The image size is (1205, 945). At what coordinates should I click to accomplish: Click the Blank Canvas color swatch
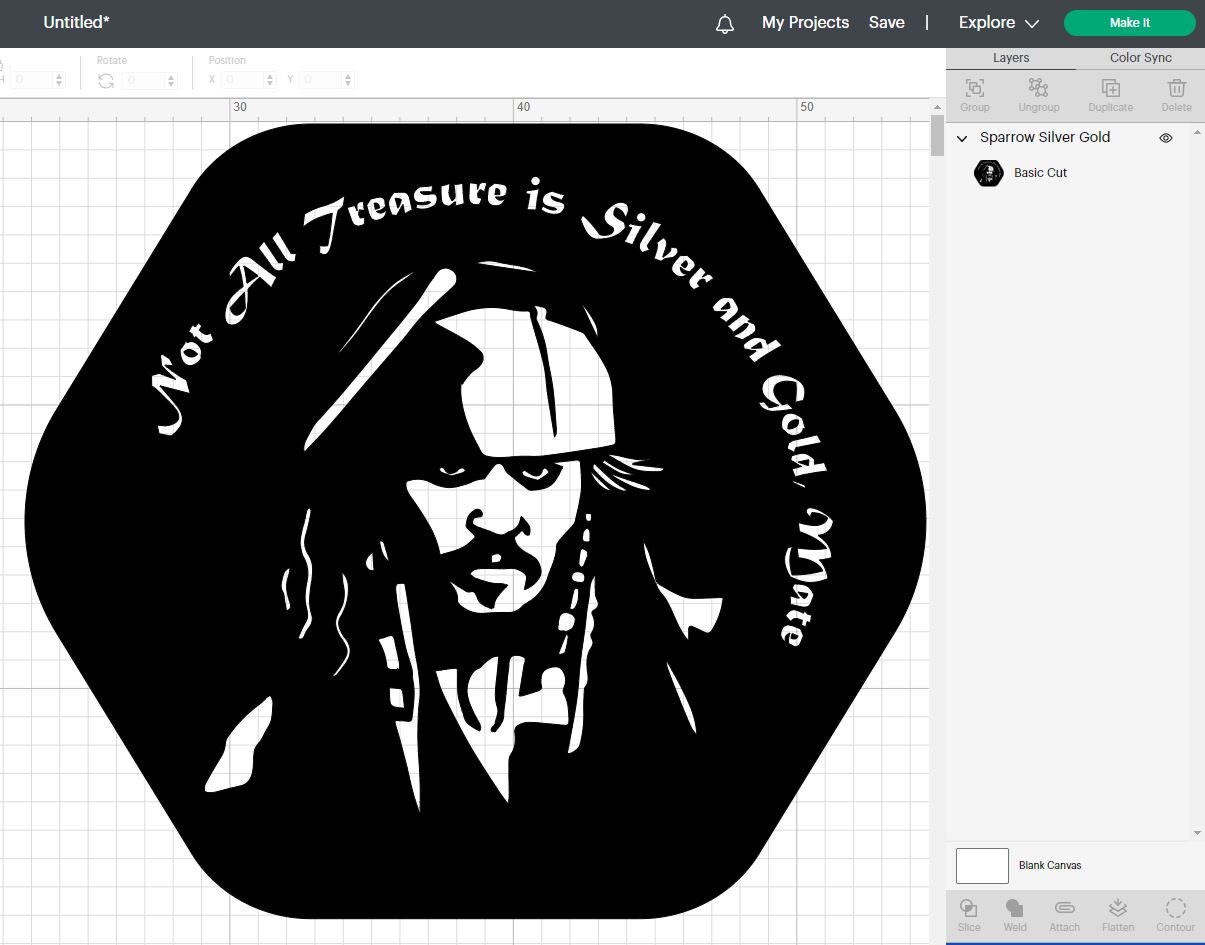[982, 866]
